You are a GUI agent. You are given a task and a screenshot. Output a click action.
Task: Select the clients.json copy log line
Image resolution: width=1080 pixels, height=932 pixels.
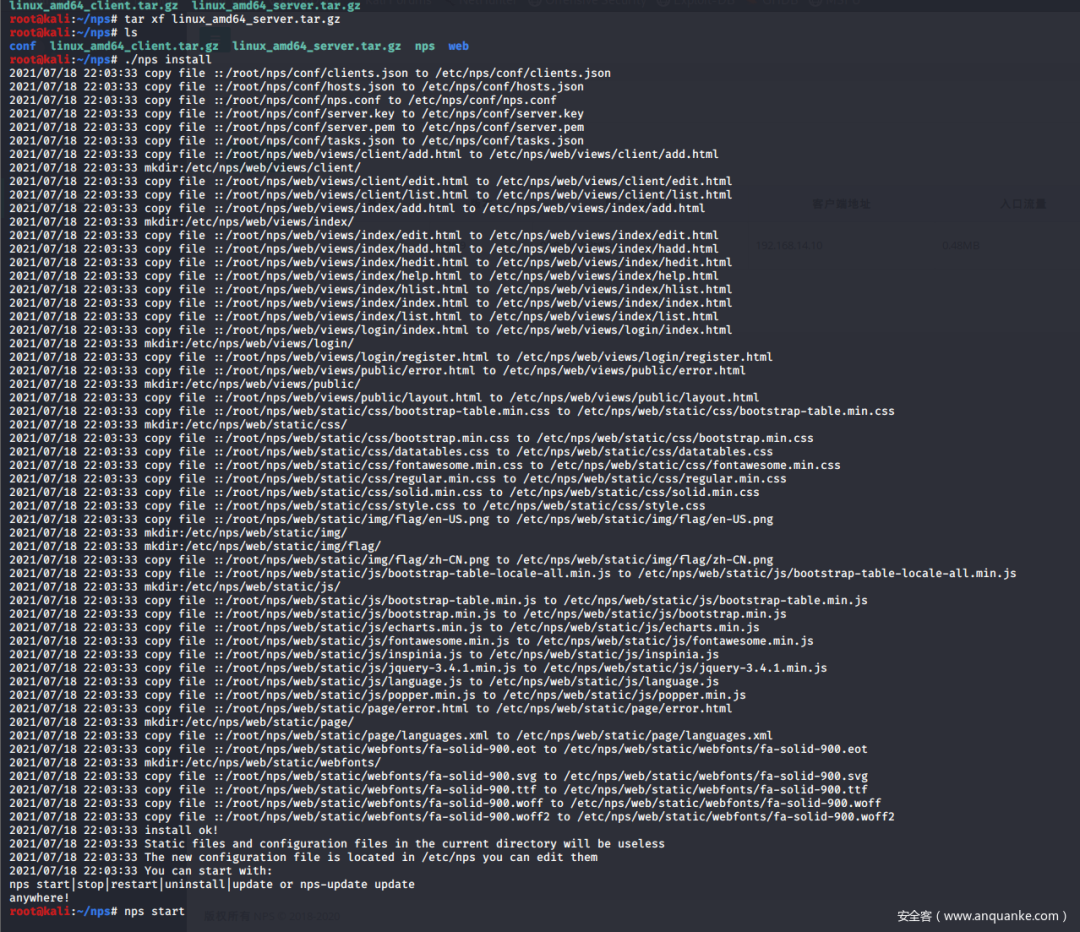tap(310, 73)
